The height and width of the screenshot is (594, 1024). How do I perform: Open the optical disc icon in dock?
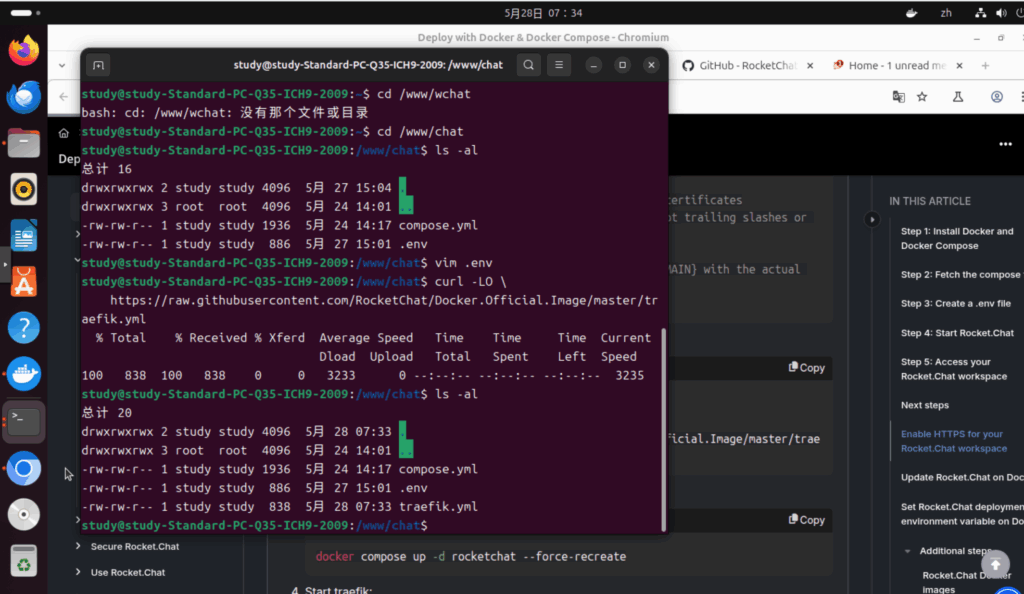point(24,514)
